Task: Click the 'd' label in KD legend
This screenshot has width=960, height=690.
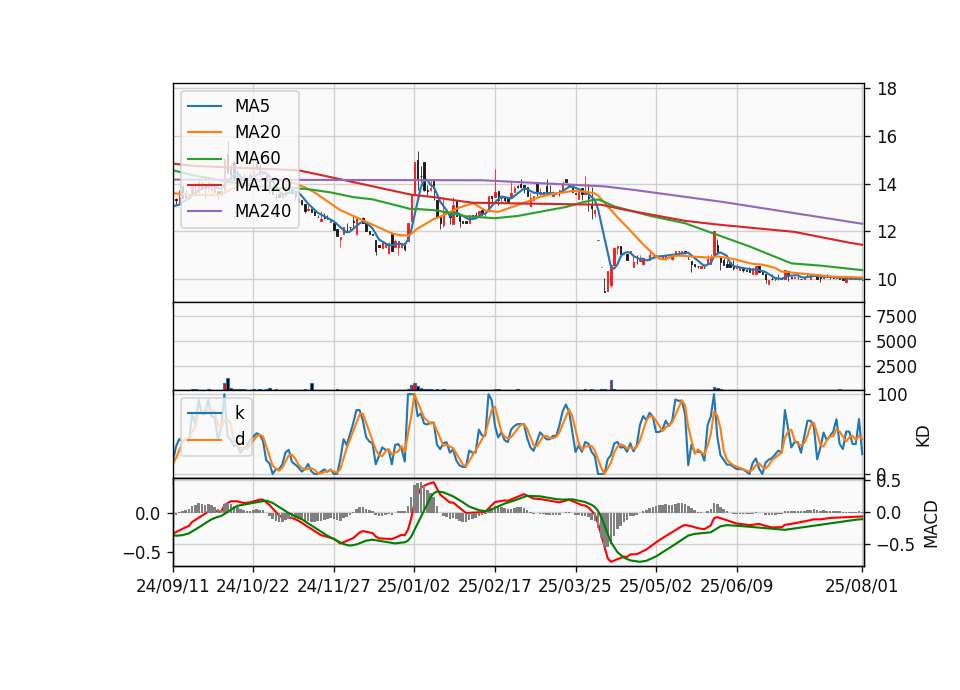Action: click(x=240, y=439)
